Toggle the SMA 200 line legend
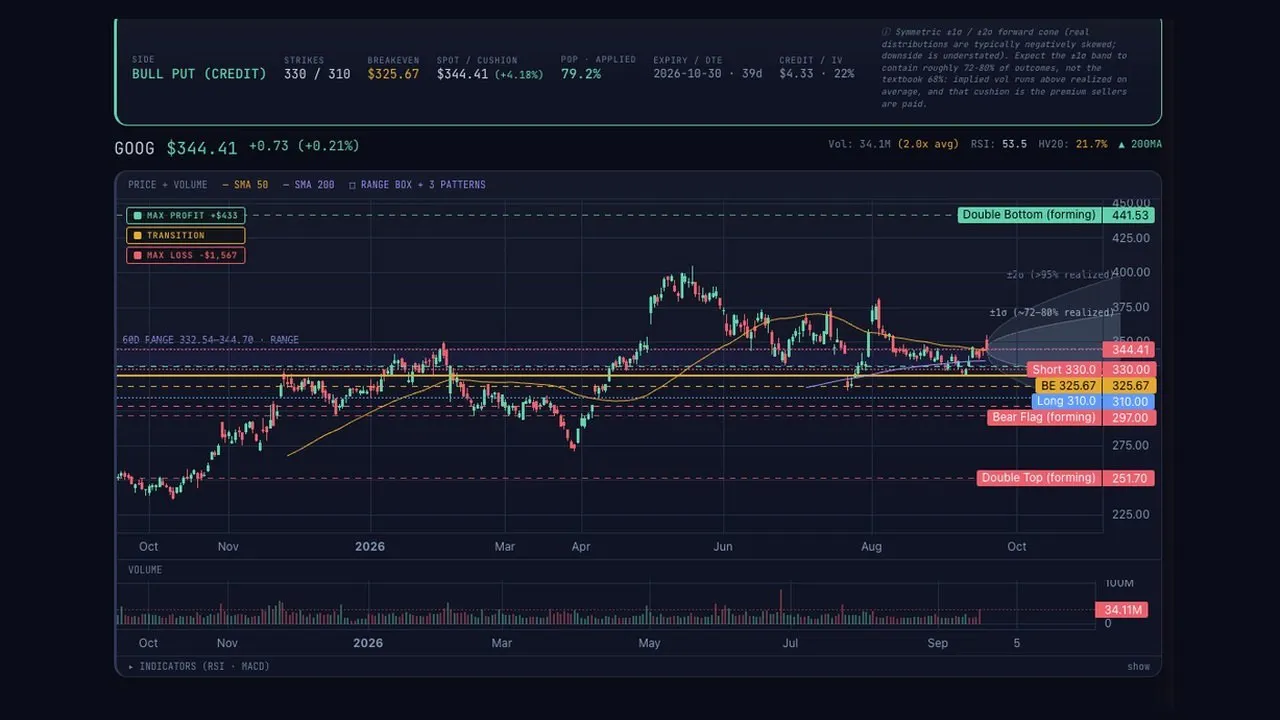 coord(308,185)
